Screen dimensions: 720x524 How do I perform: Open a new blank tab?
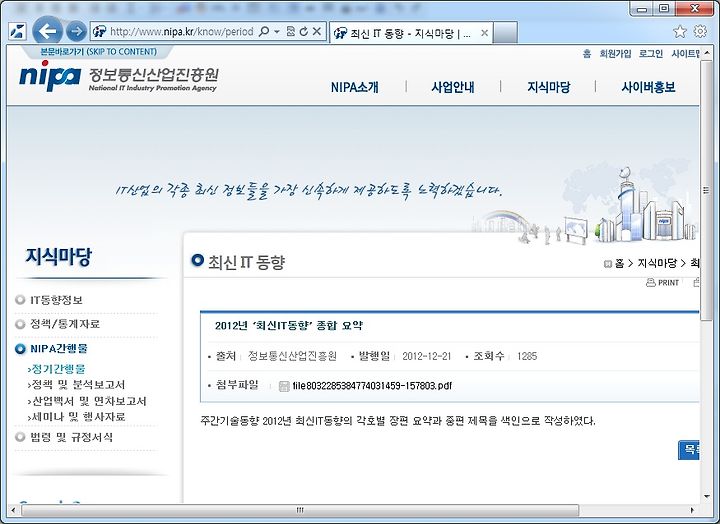(505, 33)
